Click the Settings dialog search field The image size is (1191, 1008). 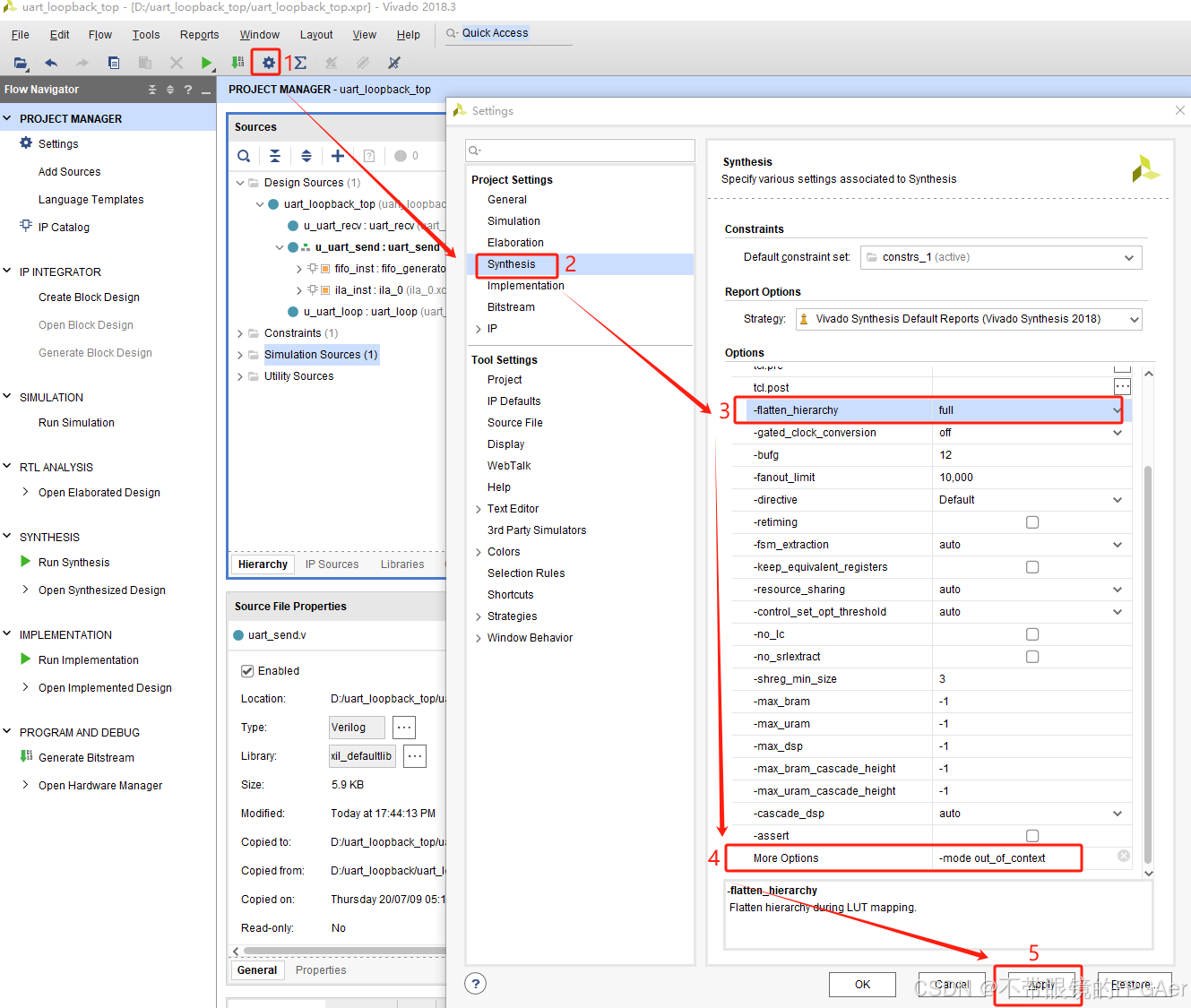pos(581,151)
